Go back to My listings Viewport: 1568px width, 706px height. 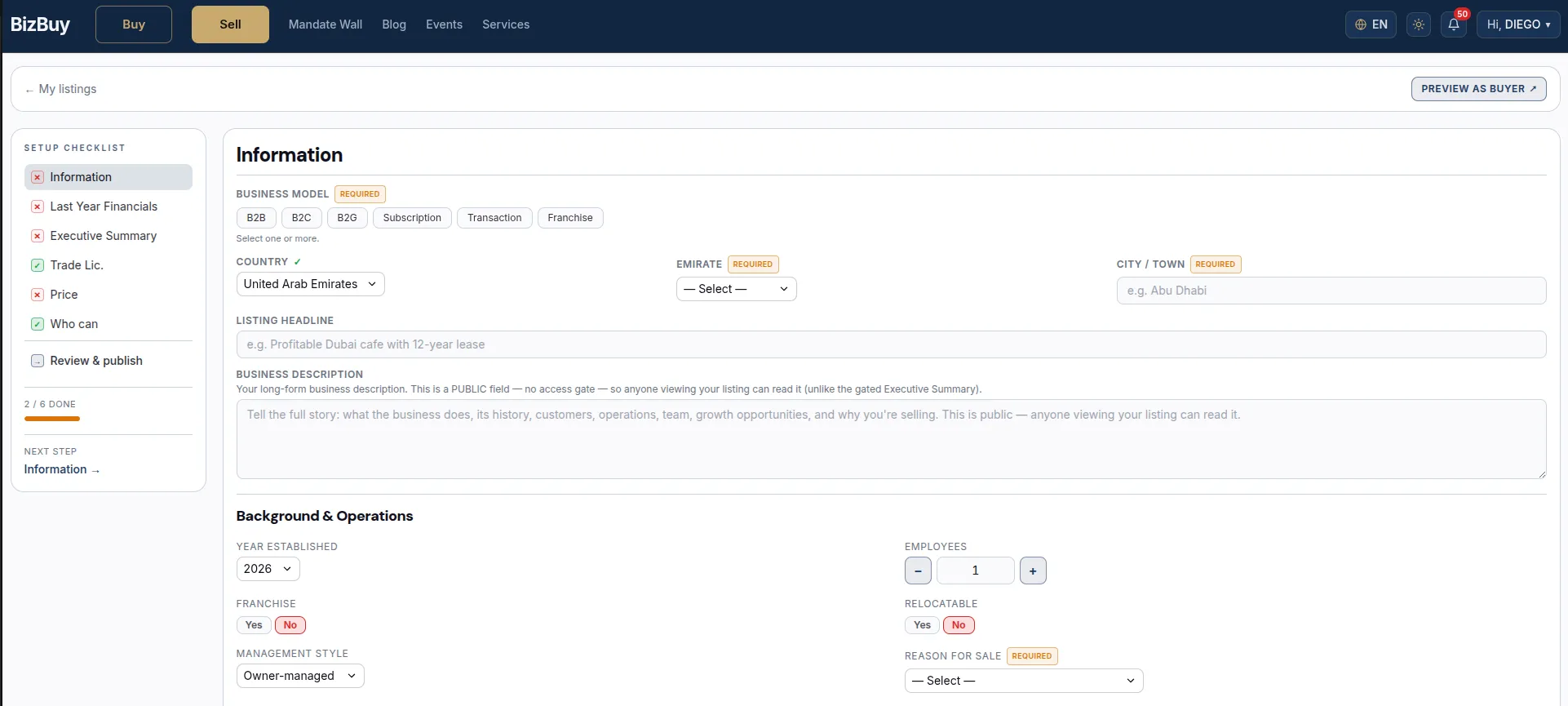[x=61, y=89]
